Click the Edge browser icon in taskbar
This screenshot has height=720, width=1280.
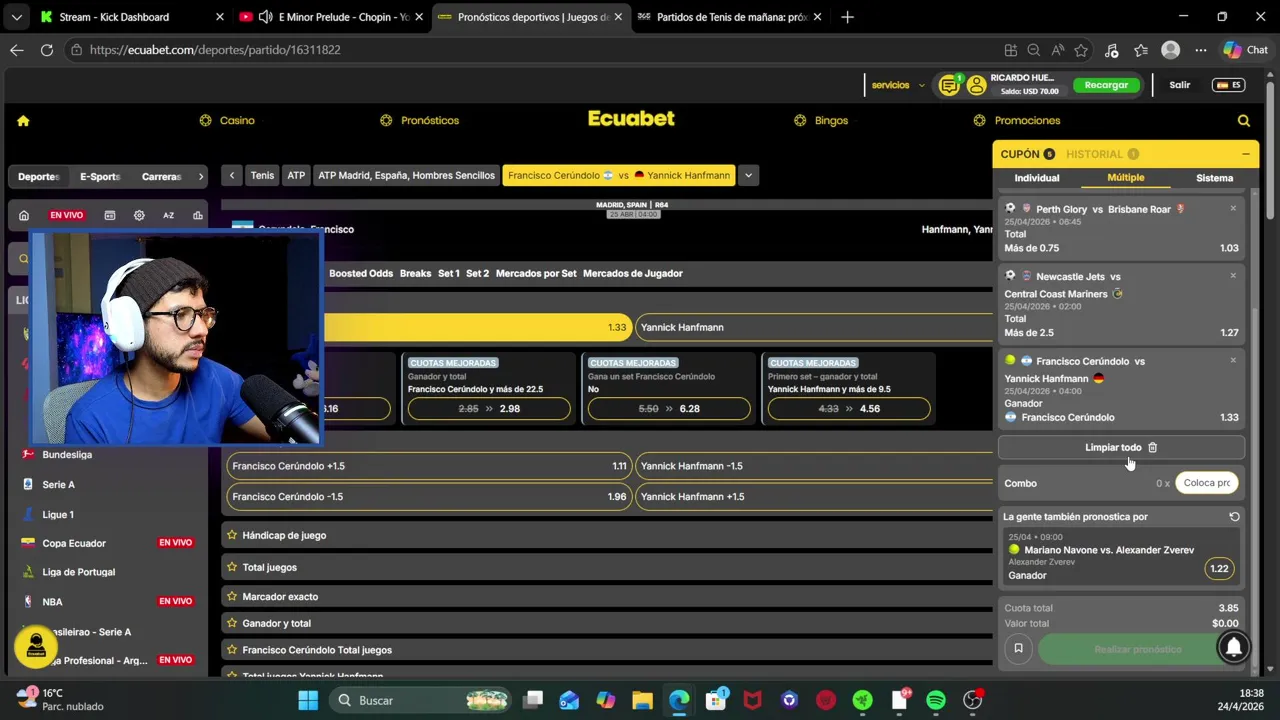[679, 700]
